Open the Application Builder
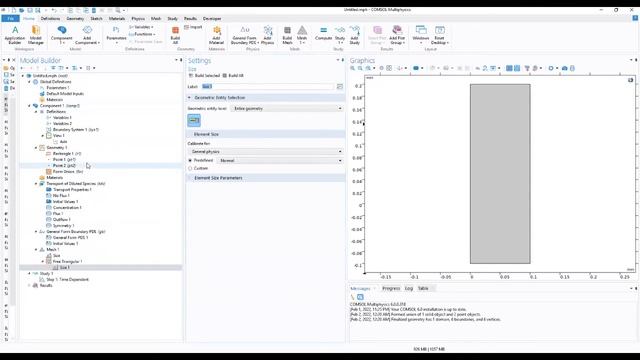The image size is (640, 360). pos(15,35)
